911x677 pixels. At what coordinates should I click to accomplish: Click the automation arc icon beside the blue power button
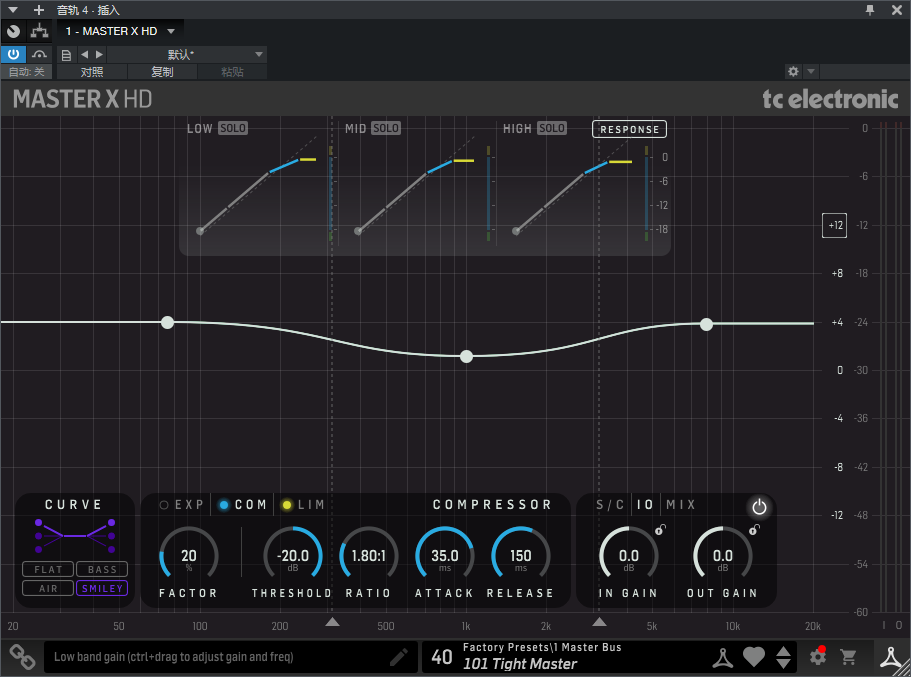[40, 55]
